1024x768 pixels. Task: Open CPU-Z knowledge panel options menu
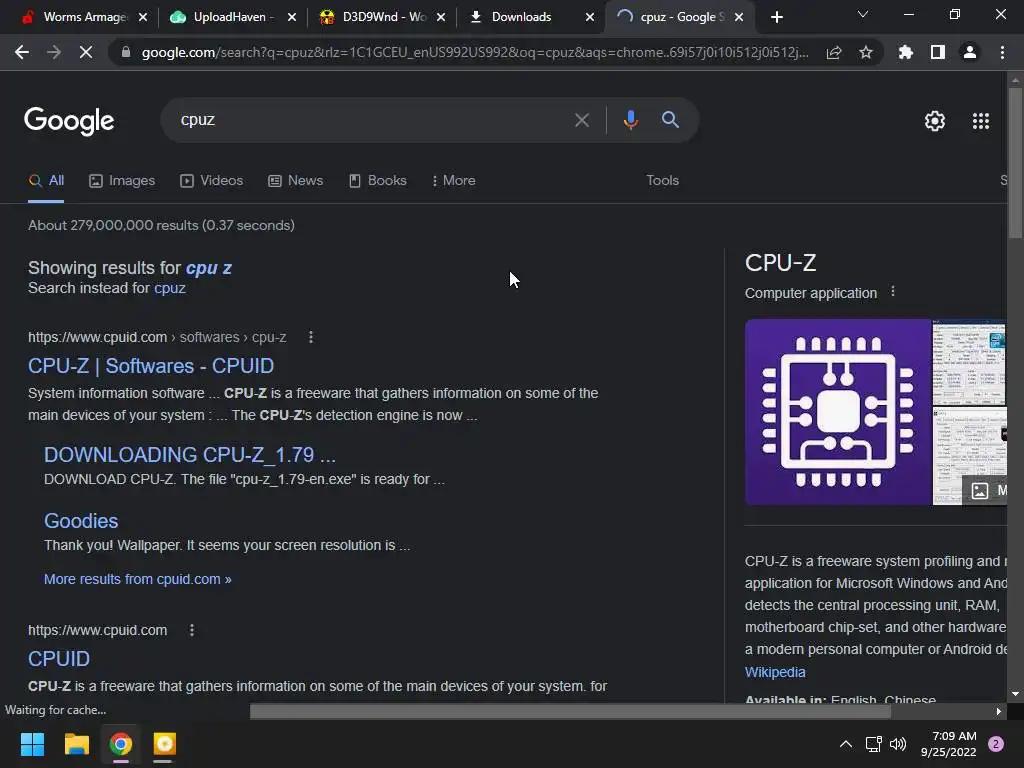pos(893,293)
